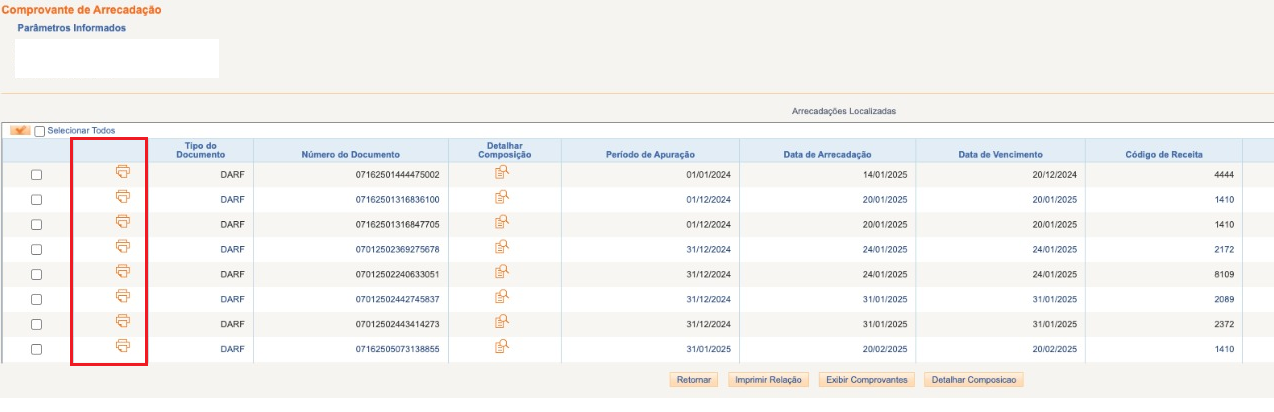The image size is (1274, 412).
Task: Check the Selecionar Todos checkbox
Action: click(40, 131)
